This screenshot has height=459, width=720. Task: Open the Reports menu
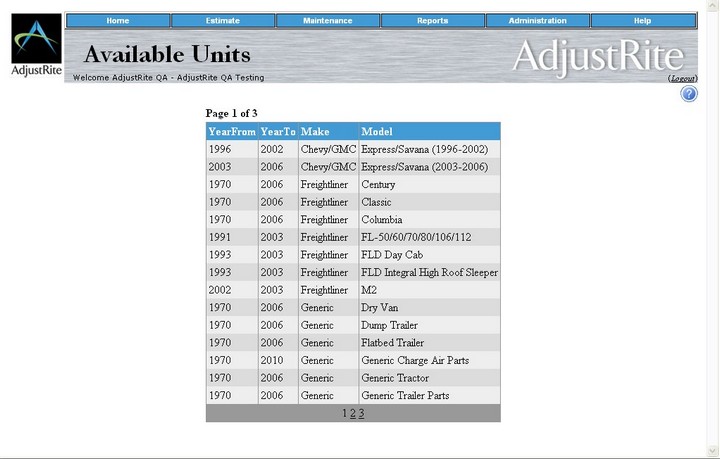433,21
